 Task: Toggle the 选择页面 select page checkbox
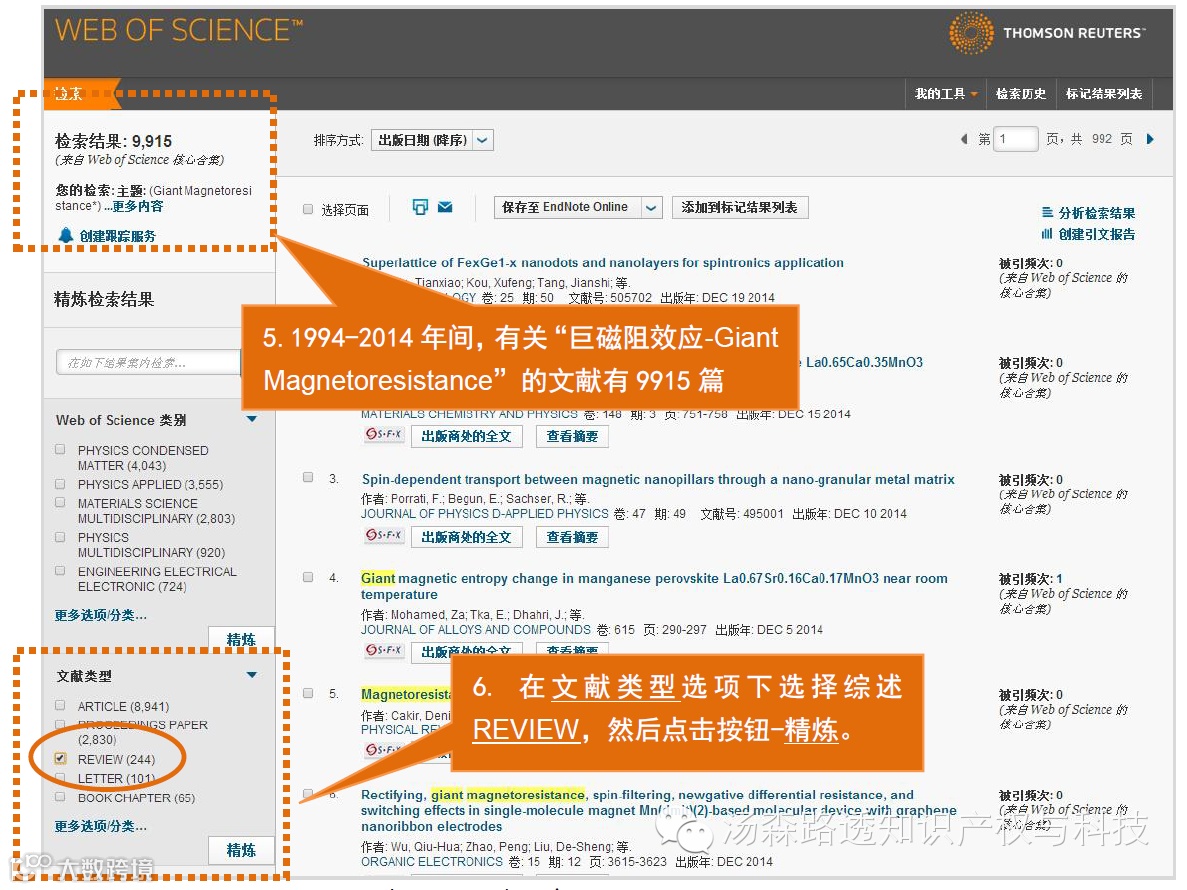pos(308,209)
